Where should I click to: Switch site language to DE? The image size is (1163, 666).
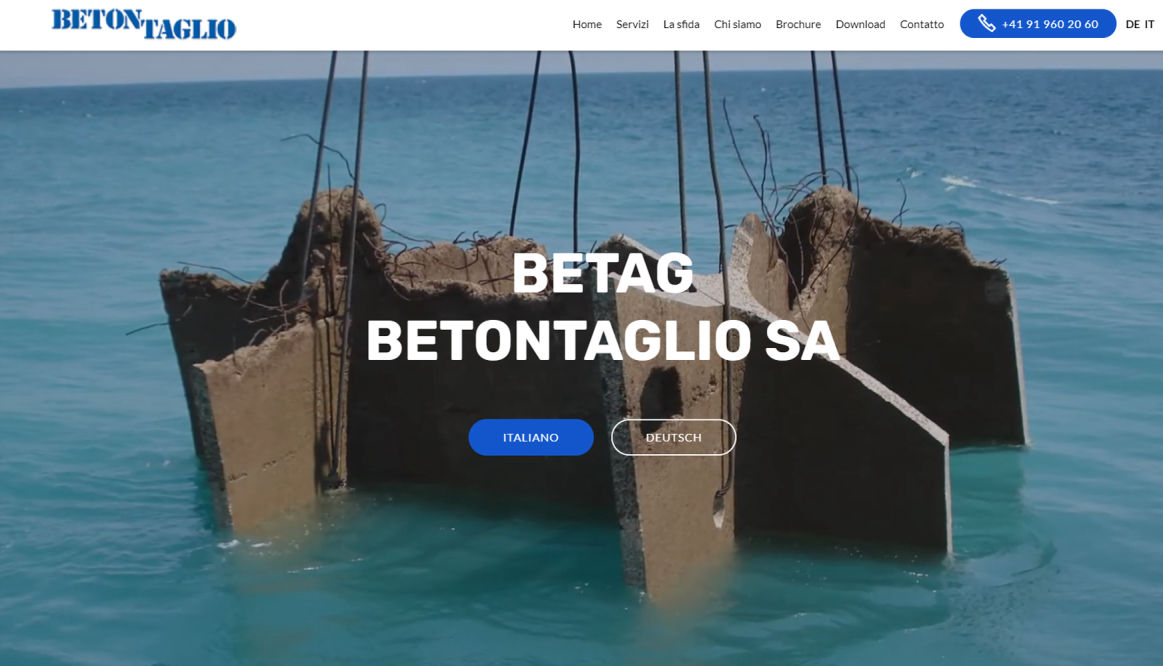coord(1132,24)
